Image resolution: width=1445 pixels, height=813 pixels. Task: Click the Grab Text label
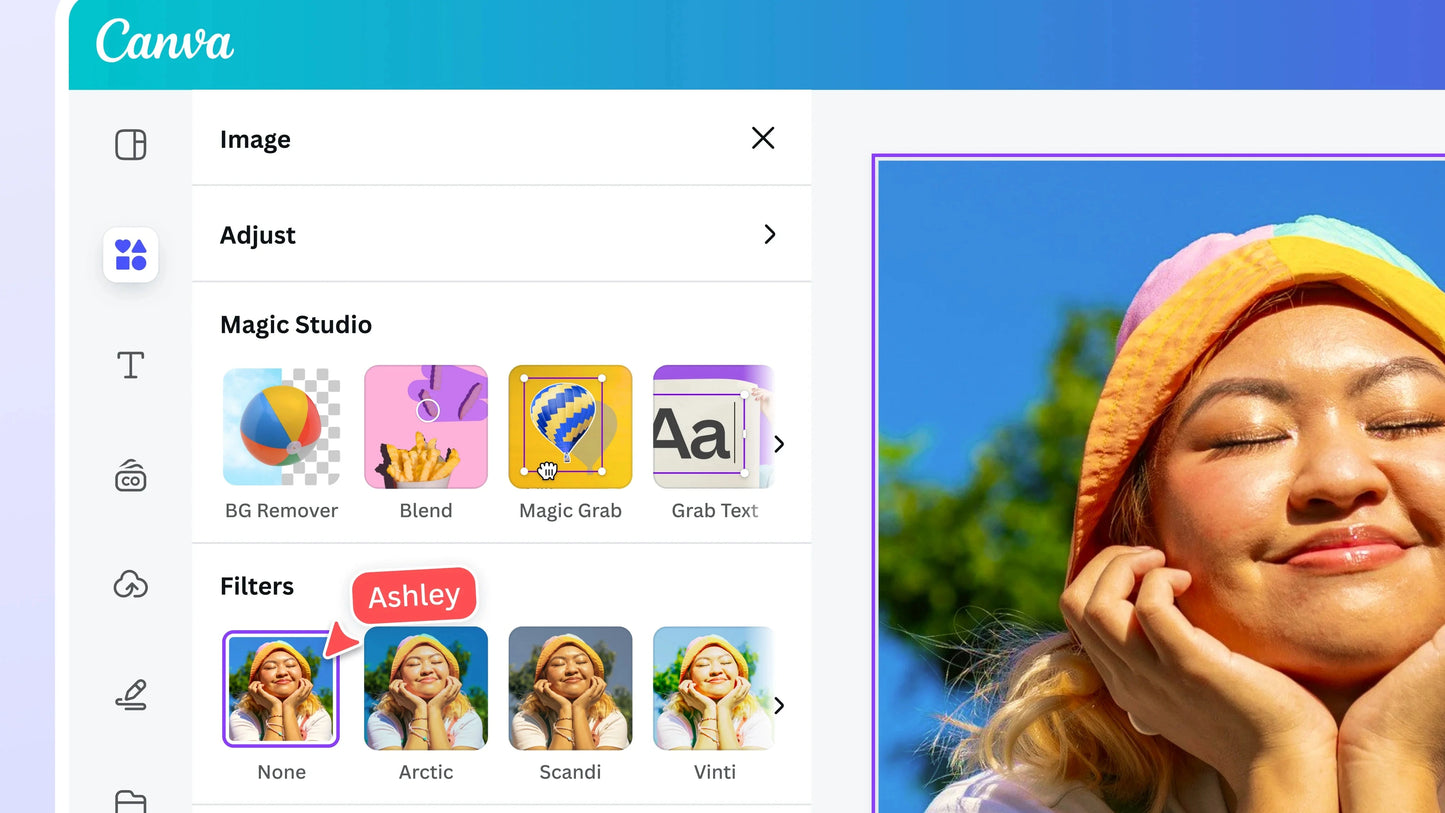point(715,511)
